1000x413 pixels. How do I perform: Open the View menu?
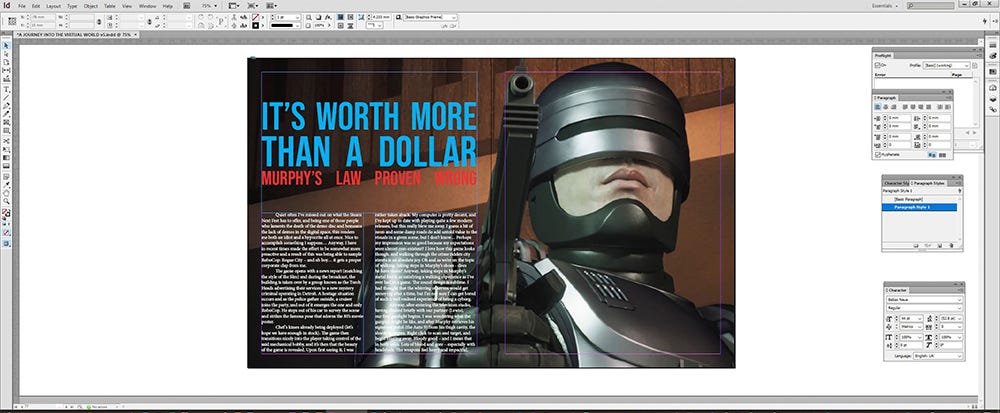tap(127, 6)
